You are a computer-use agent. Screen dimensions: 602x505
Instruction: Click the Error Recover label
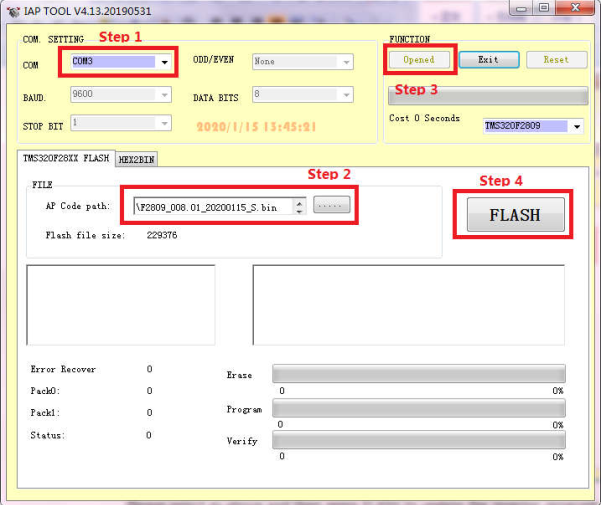pyautogui.click(x=63, y=369)
